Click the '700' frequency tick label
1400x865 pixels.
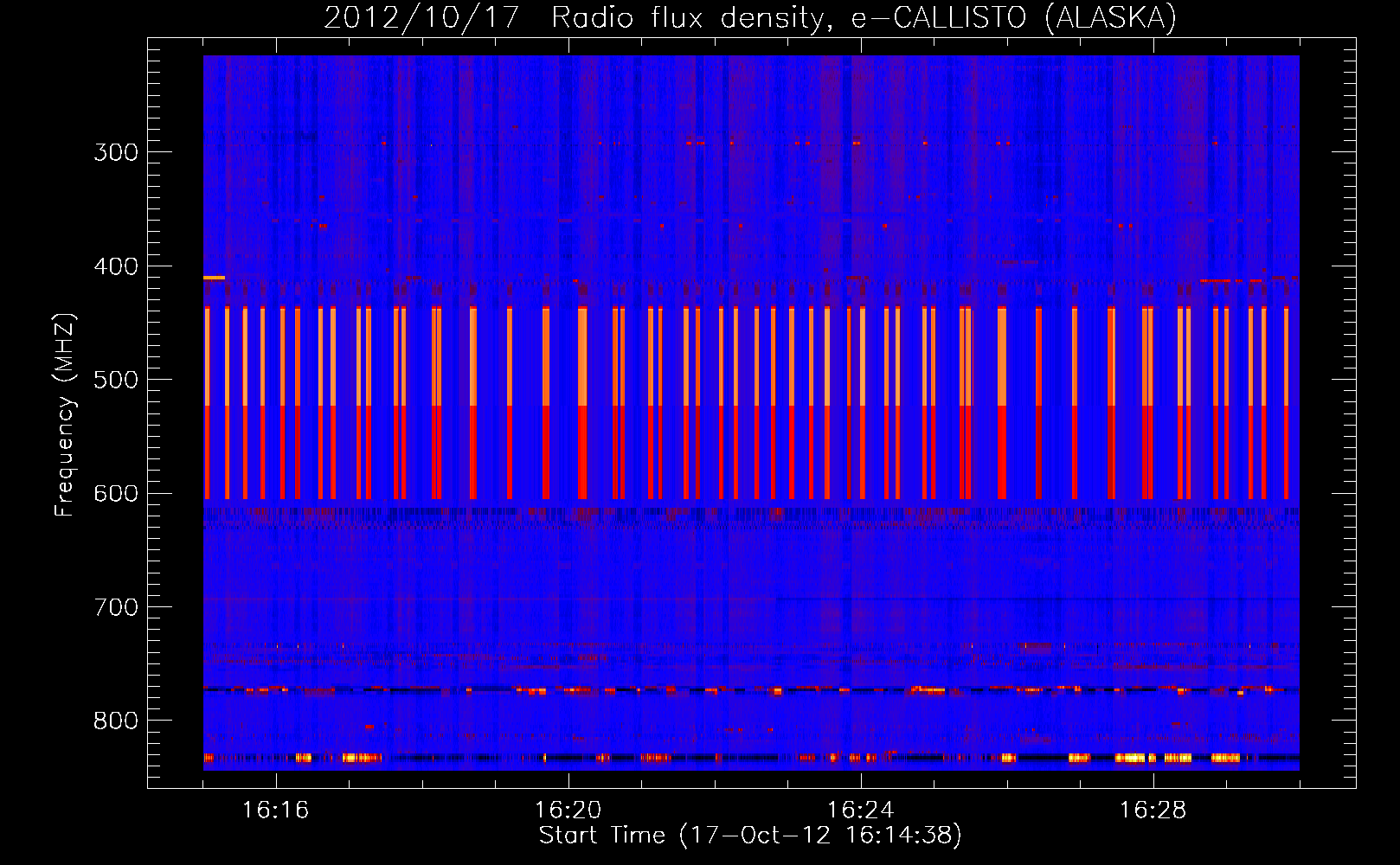(x=116, y=607)
